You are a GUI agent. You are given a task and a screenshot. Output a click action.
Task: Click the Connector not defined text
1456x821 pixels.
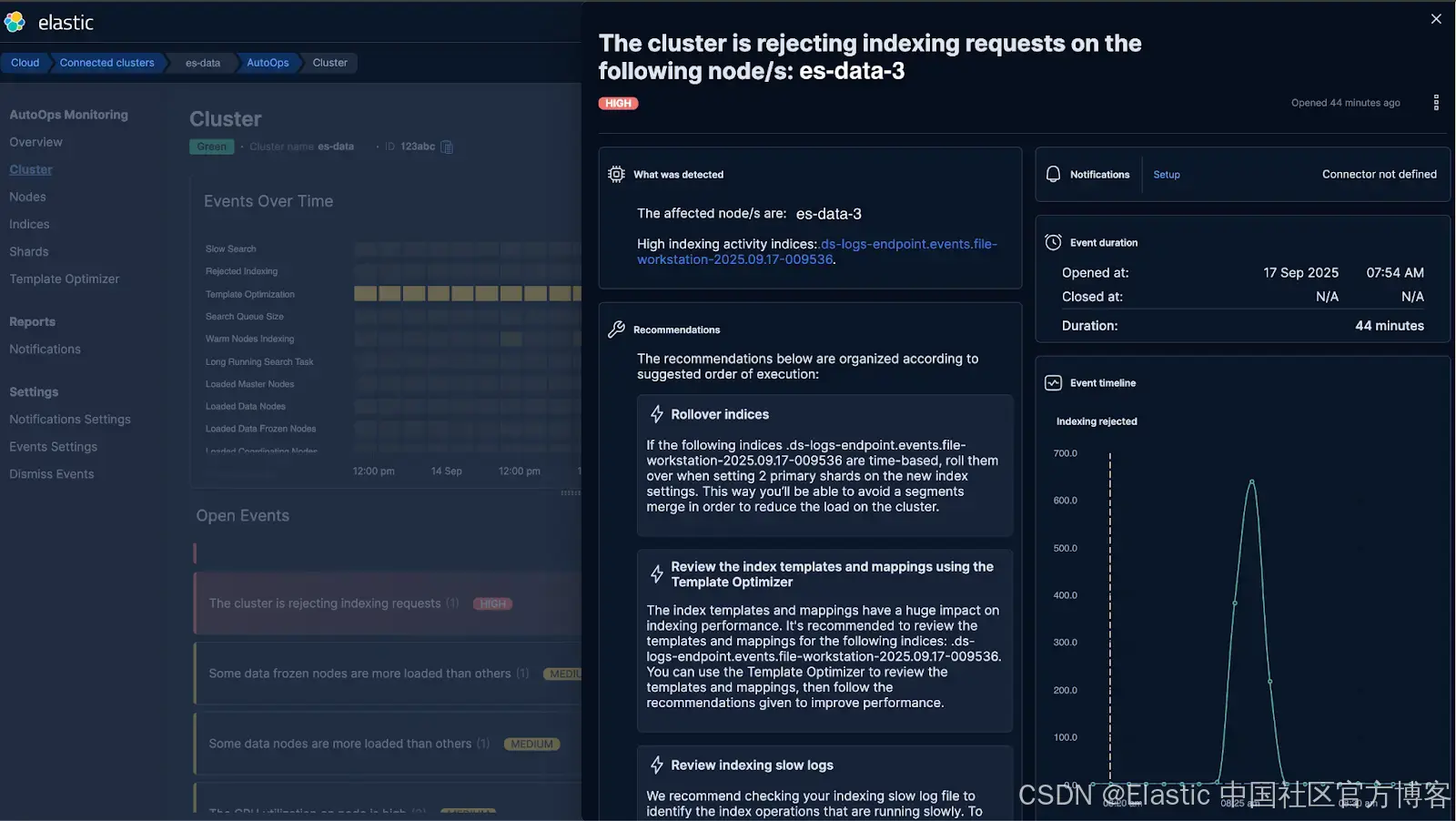[1380, 174]
